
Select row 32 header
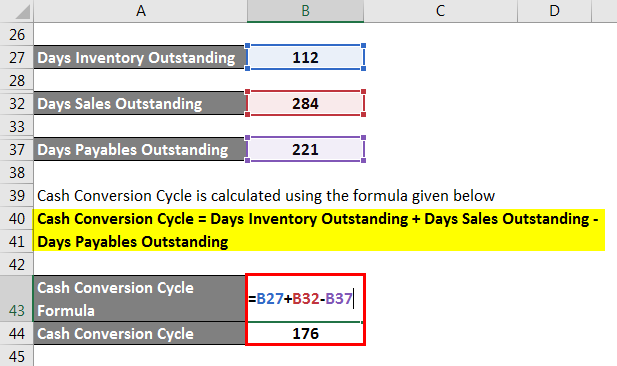coord(17,104)
